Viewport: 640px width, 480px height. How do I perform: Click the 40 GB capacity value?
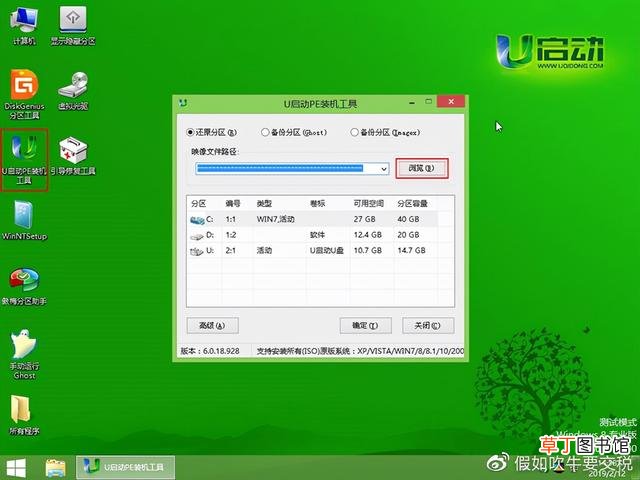[408, 219]
